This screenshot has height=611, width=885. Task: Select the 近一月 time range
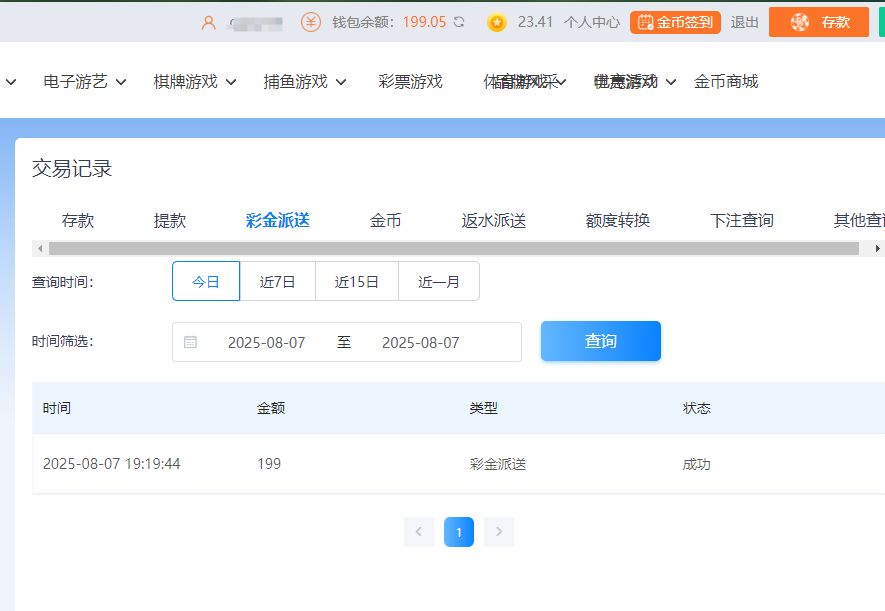tap(438, 282)
